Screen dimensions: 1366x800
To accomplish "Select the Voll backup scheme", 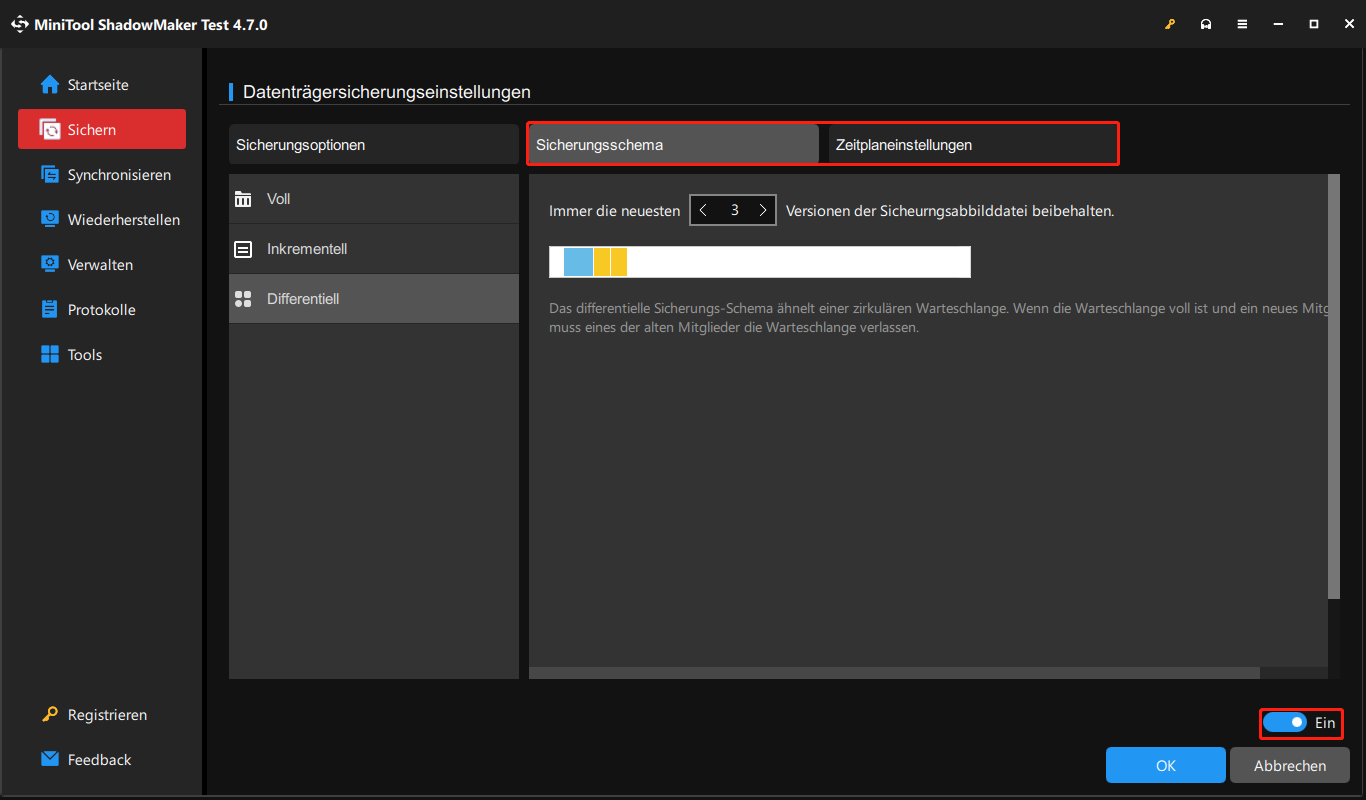I will [374, 199].
